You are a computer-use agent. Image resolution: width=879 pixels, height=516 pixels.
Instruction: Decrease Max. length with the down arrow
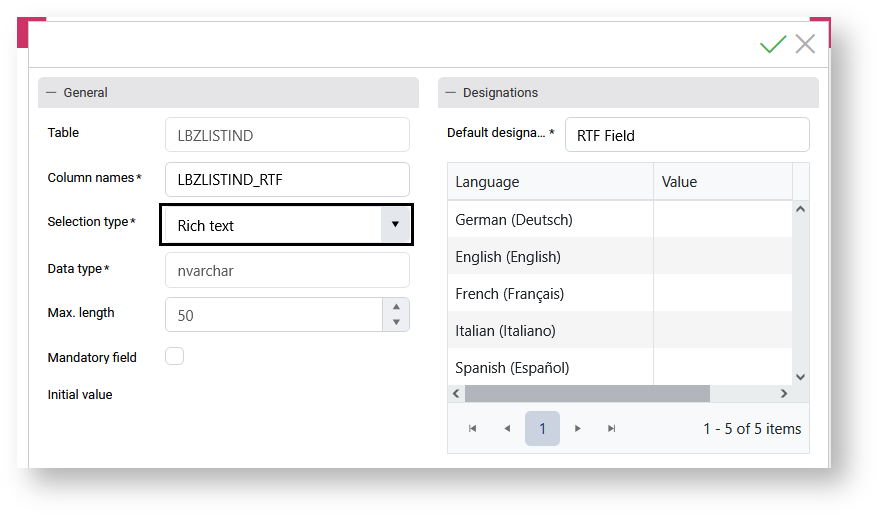pos(396,322)
